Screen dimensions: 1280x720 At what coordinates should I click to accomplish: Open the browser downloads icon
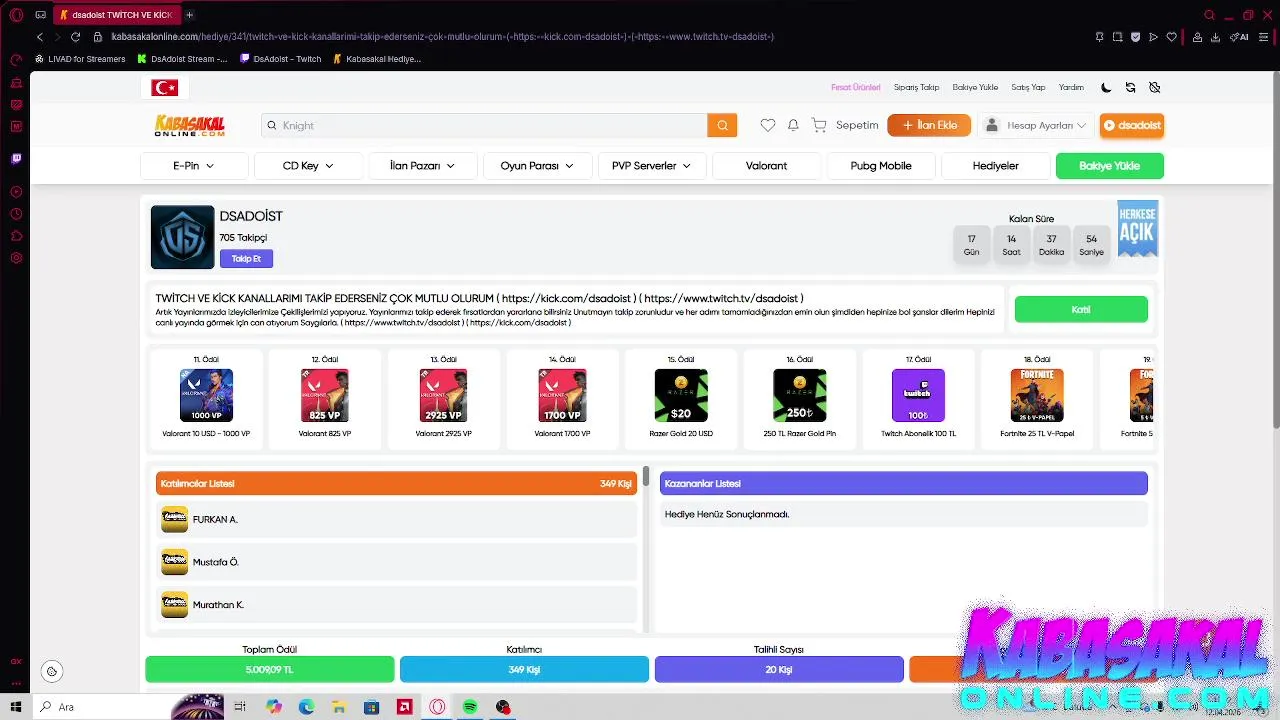[1215, 37]
